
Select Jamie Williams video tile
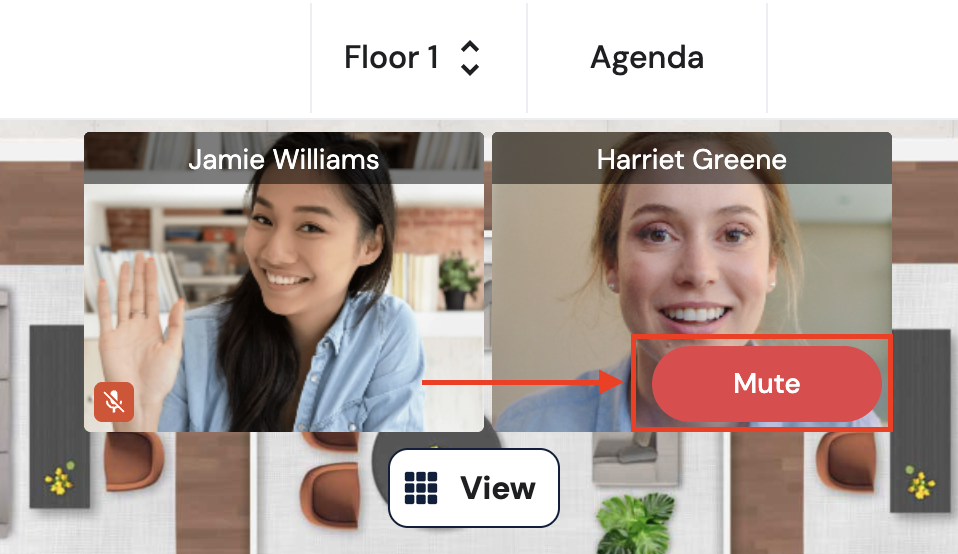(284, 282)
